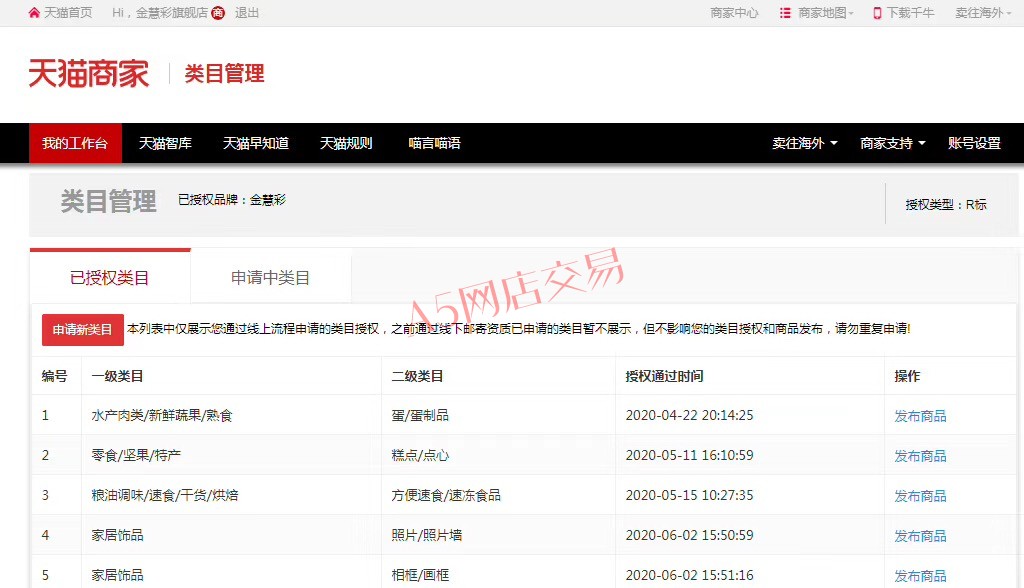
Task: Click the 编号 column header
Action: tap(54, 376)
